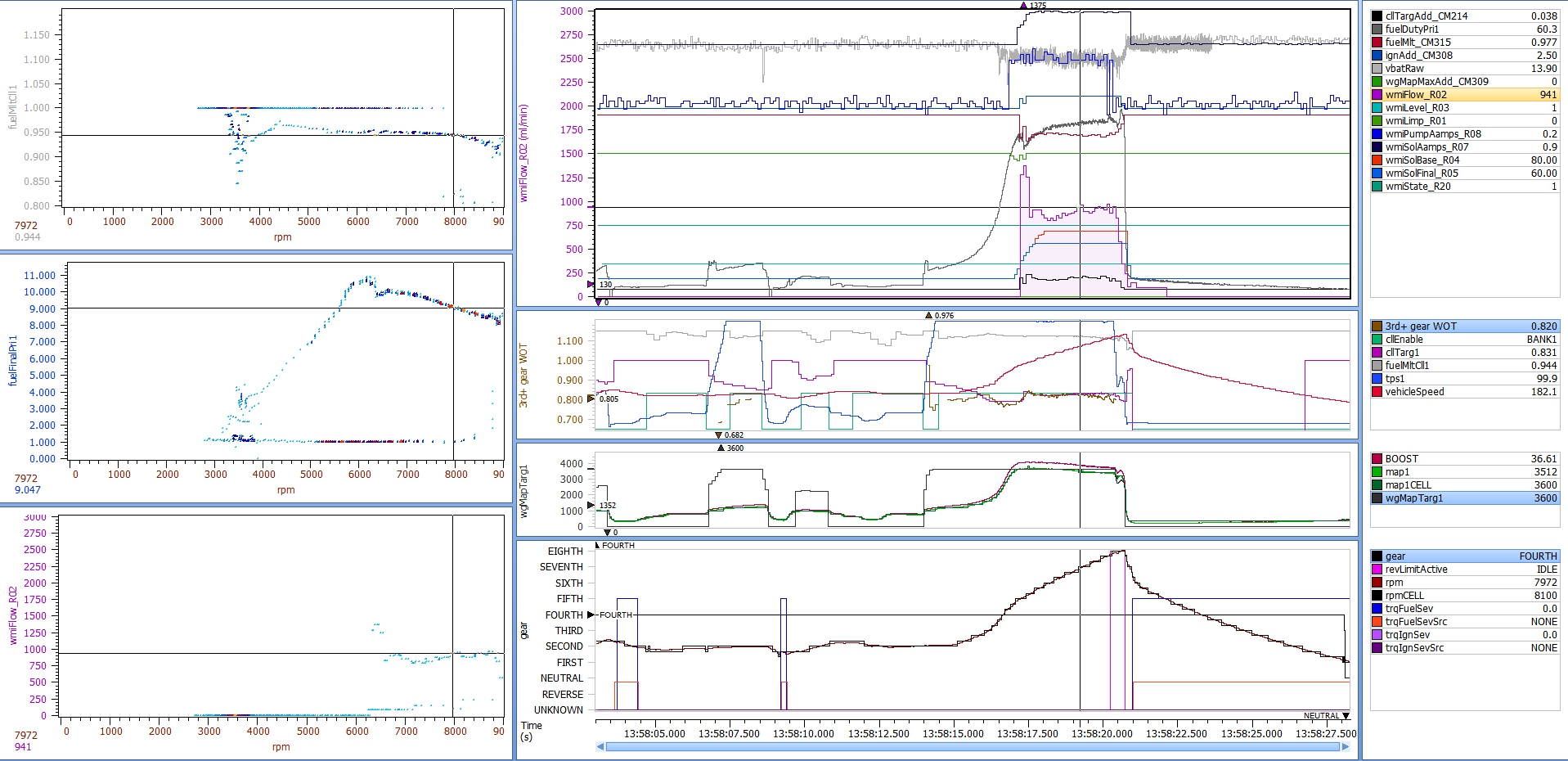This screenshot has height=761, width=1568.
Task: Click the 0.976 upper marker triangle
Action: point(928,315)
